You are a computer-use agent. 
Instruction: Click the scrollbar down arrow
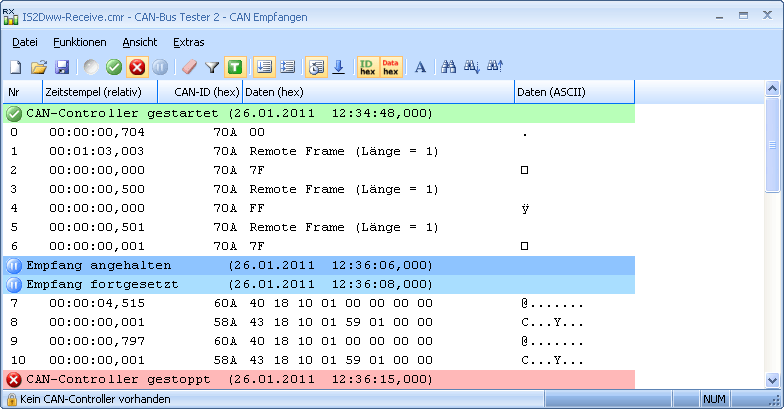coord(773,380)
